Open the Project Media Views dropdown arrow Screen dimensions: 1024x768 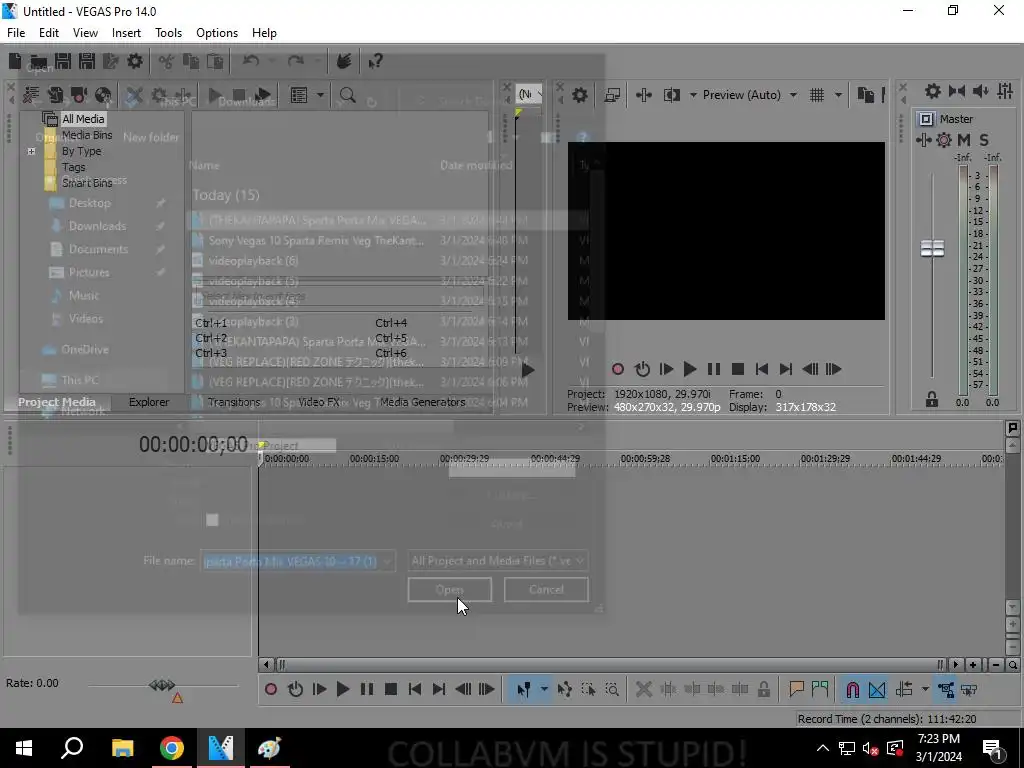coord(320,95)
